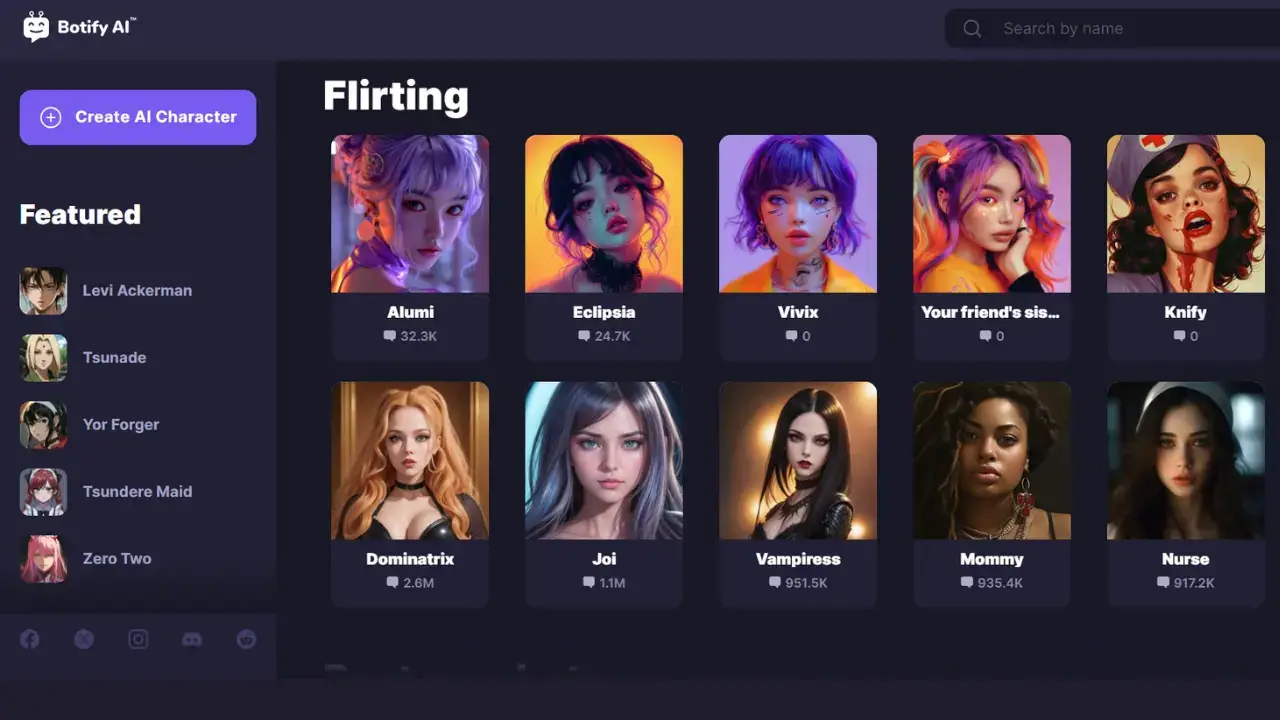Select the Eclipsia character portrait
The height and width of the screenshot is (720, 1280).
click(x=604, y=214)
